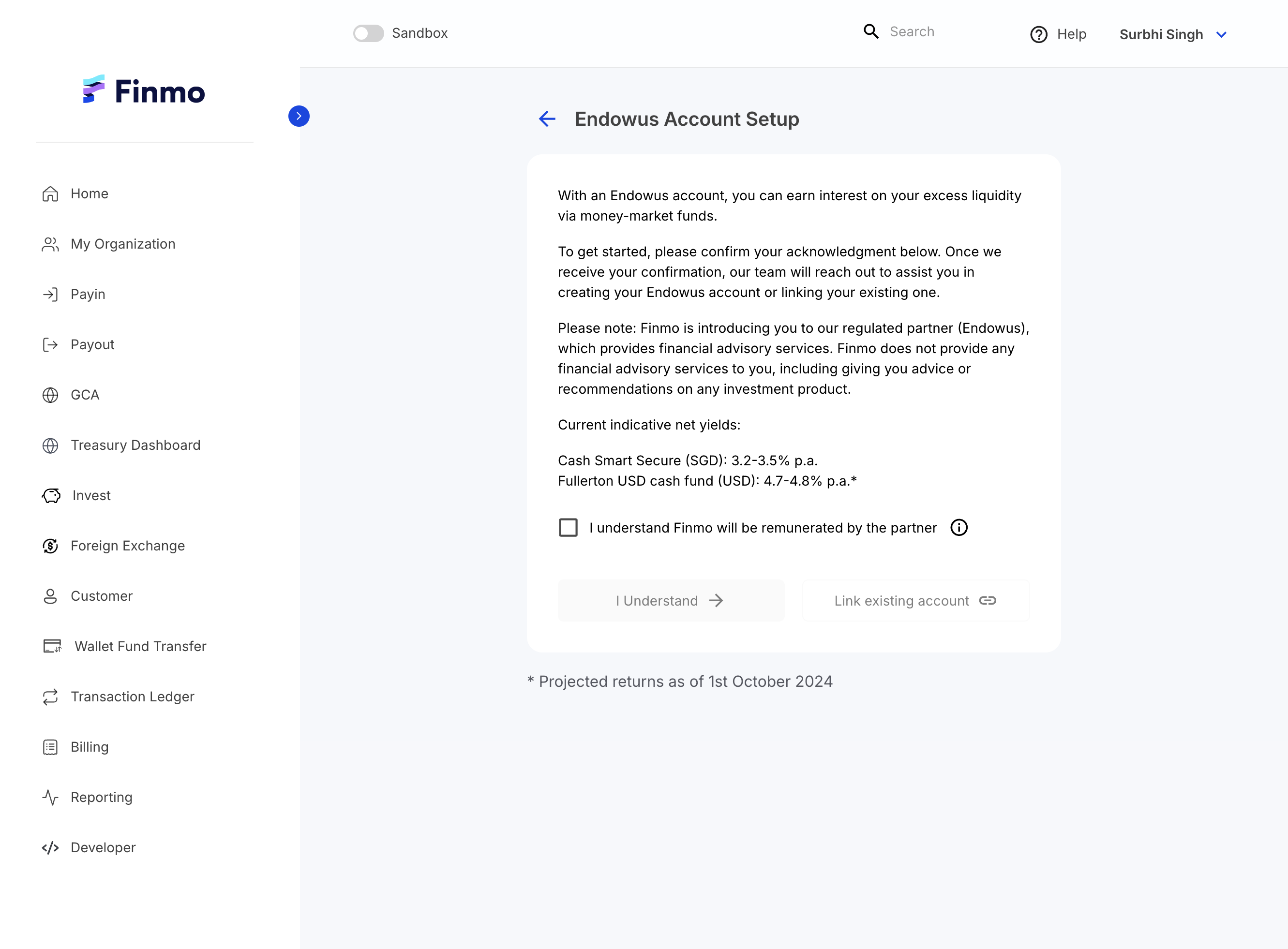The height and width of the screenshot is (949, 1288).
Task: Click the Projected returns footnote text
Action: 680,682
